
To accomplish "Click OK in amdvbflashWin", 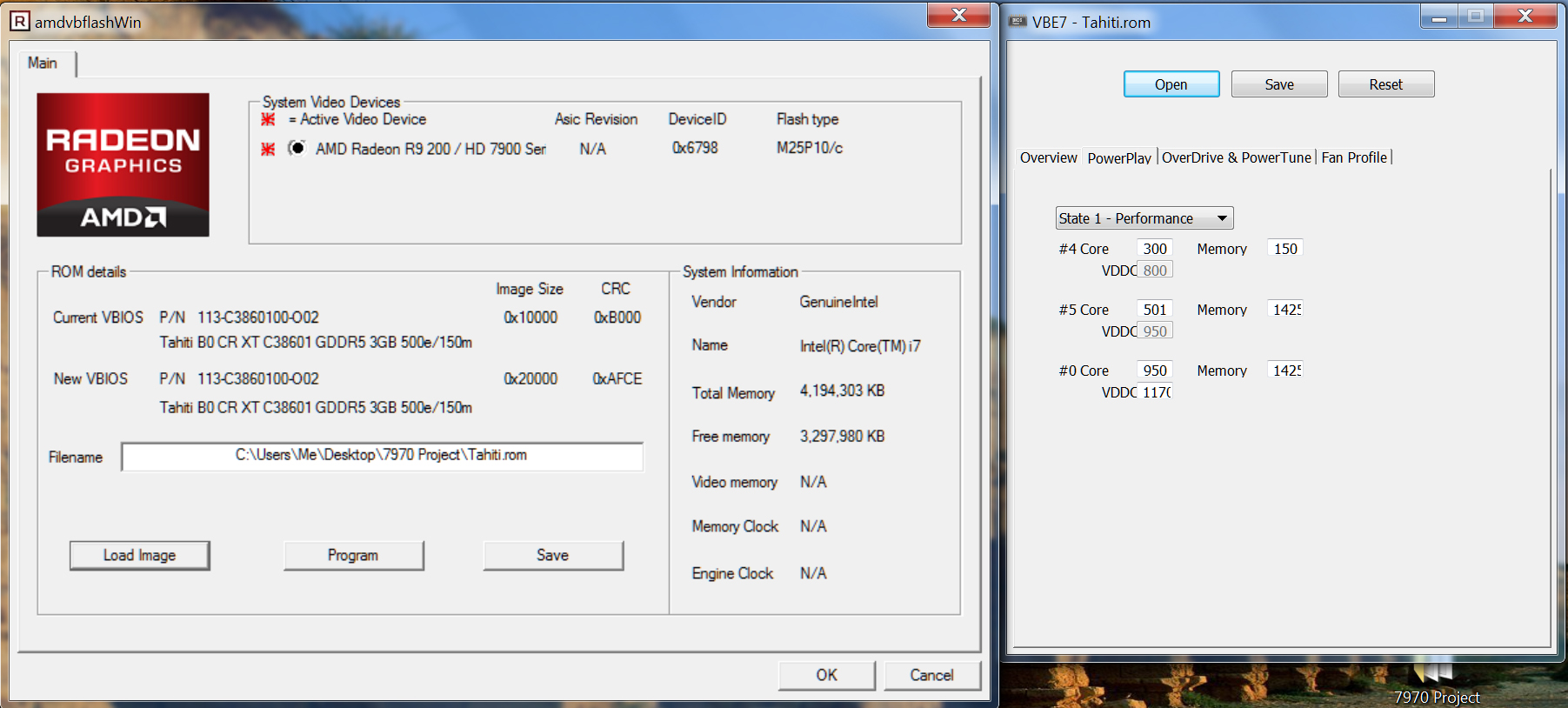I will (826, 675).
